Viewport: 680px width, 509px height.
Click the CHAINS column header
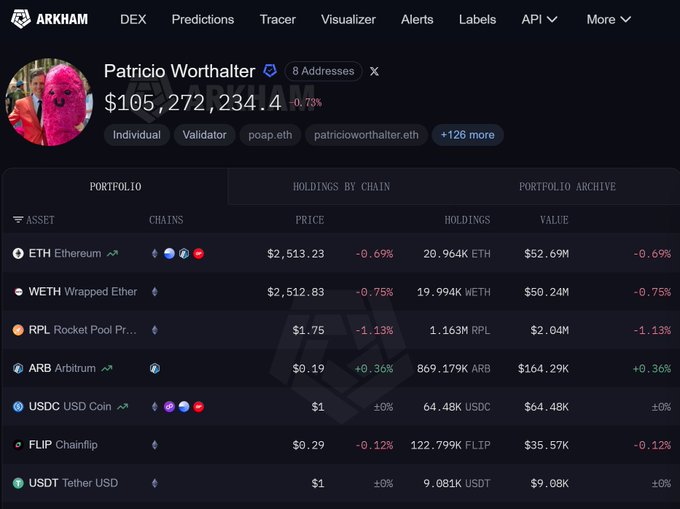tap(166, 220)
